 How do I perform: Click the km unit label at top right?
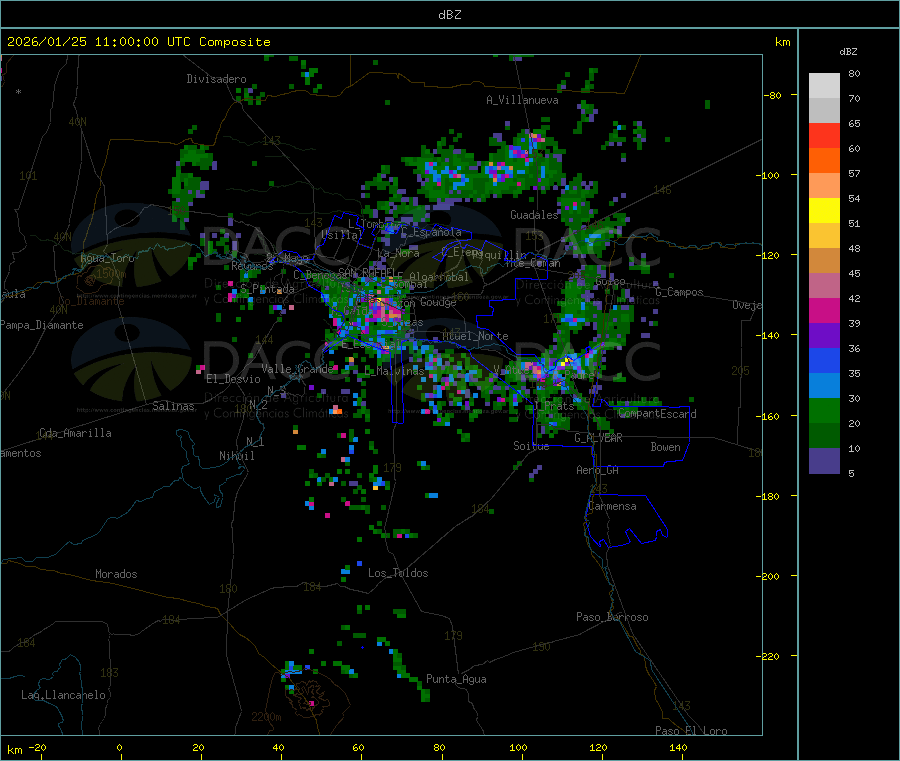pyautogui.click(x=783, y=42)
